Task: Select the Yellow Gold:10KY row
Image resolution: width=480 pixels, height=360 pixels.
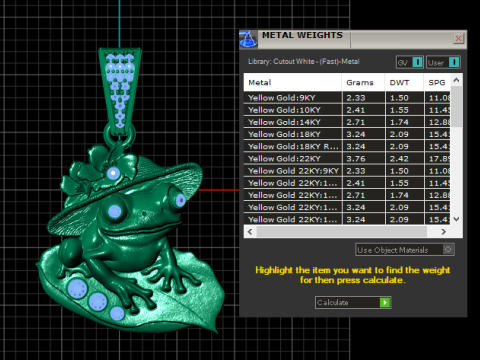Action: click(347, 110)
